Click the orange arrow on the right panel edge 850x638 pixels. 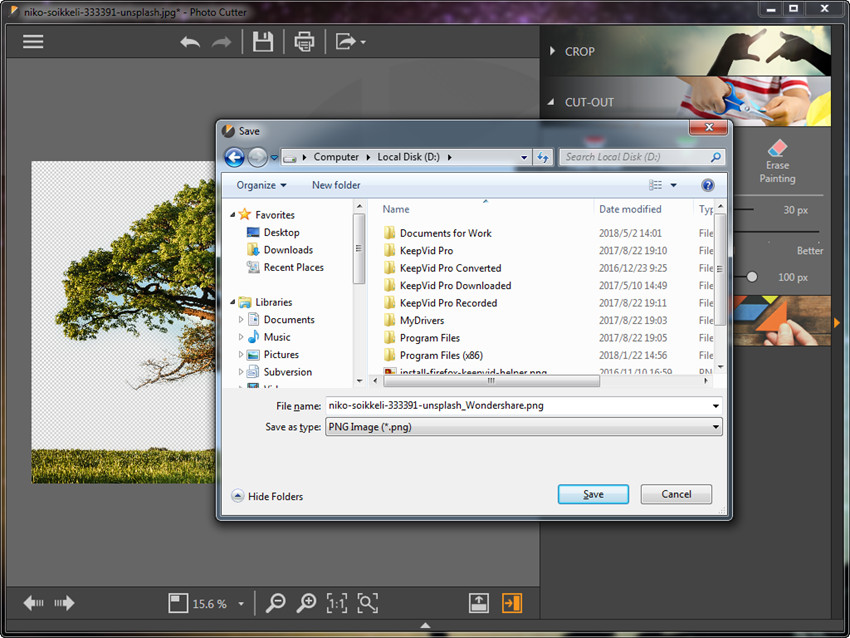click(837, 323)
